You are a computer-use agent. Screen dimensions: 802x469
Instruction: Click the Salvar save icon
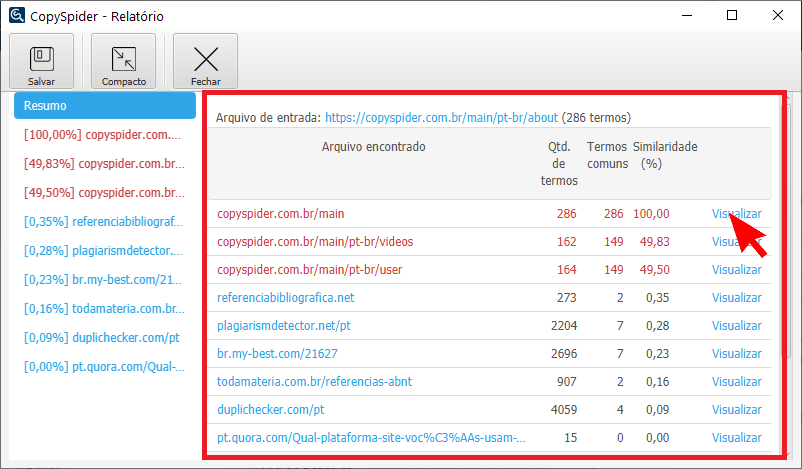click(41, 61)
